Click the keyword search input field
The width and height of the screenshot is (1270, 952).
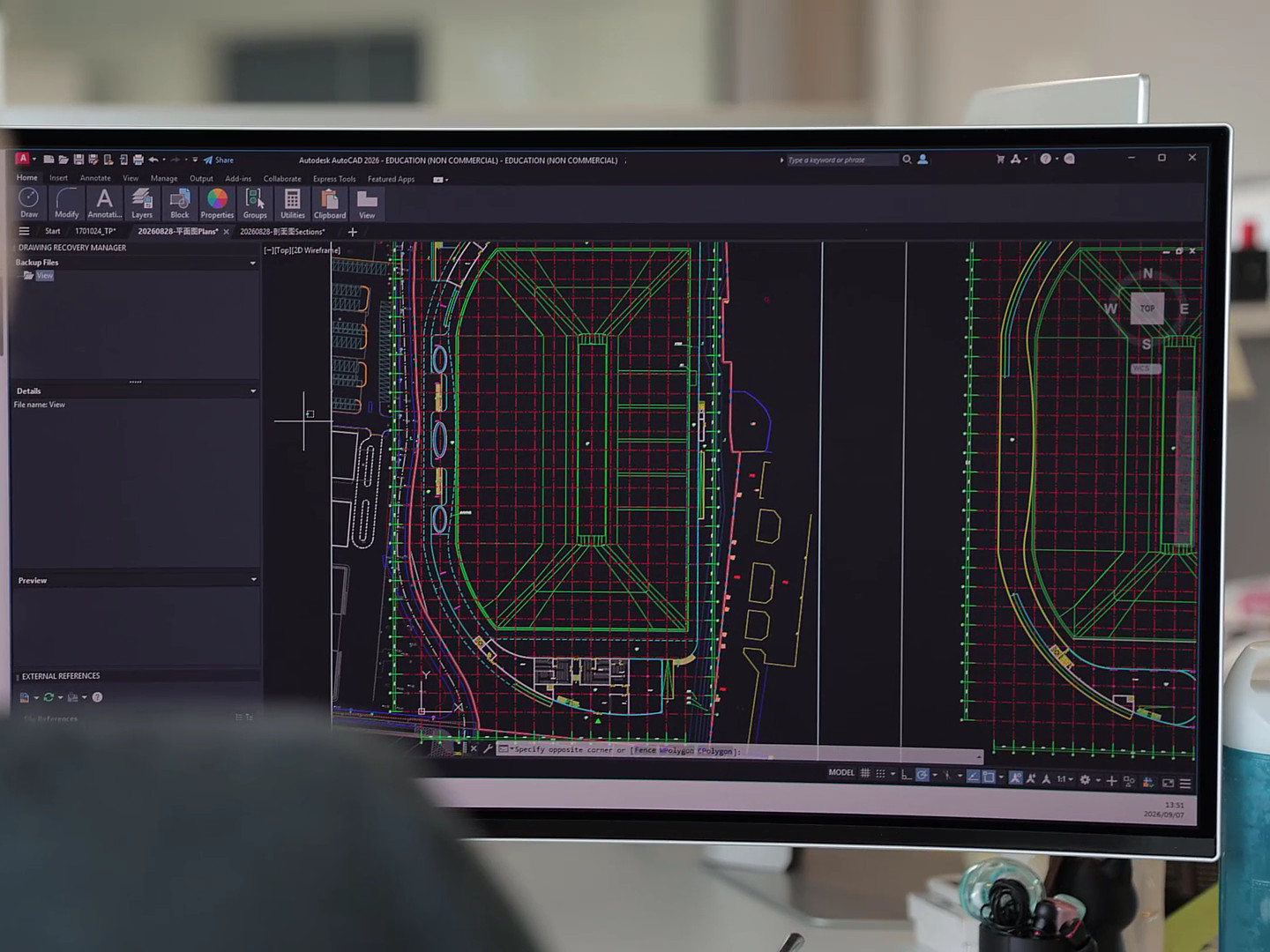(842, 160)
